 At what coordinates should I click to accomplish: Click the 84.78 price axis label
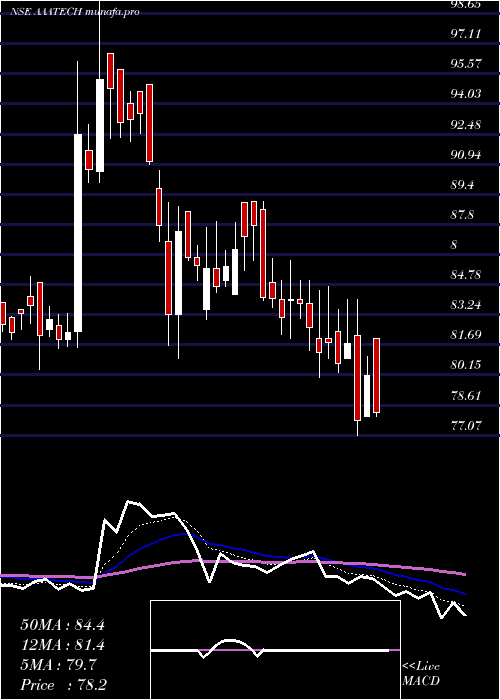pyautogui.click(x=466, y=275)
